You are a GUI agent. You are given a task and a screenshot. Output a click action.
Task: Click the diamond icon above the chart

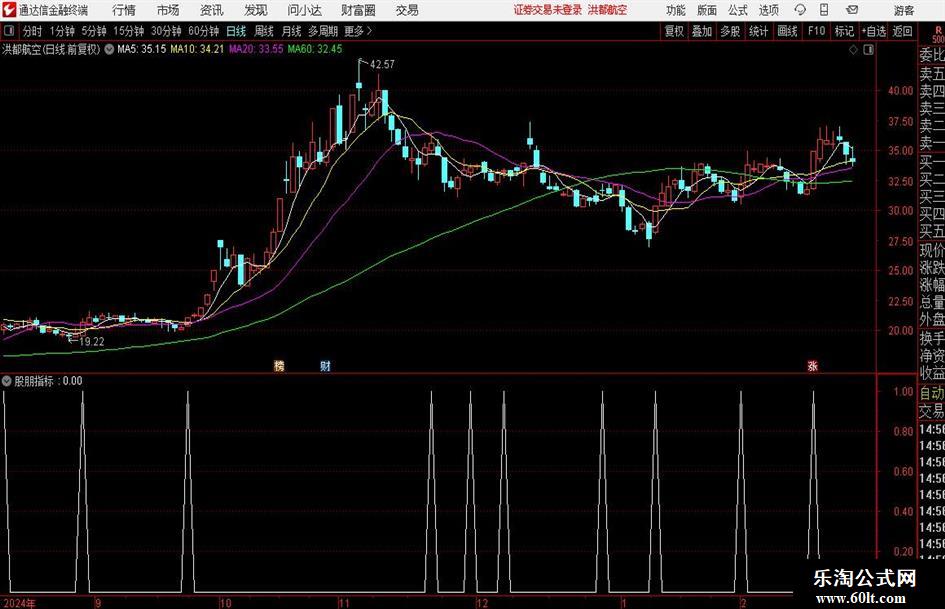coord(853,50)
